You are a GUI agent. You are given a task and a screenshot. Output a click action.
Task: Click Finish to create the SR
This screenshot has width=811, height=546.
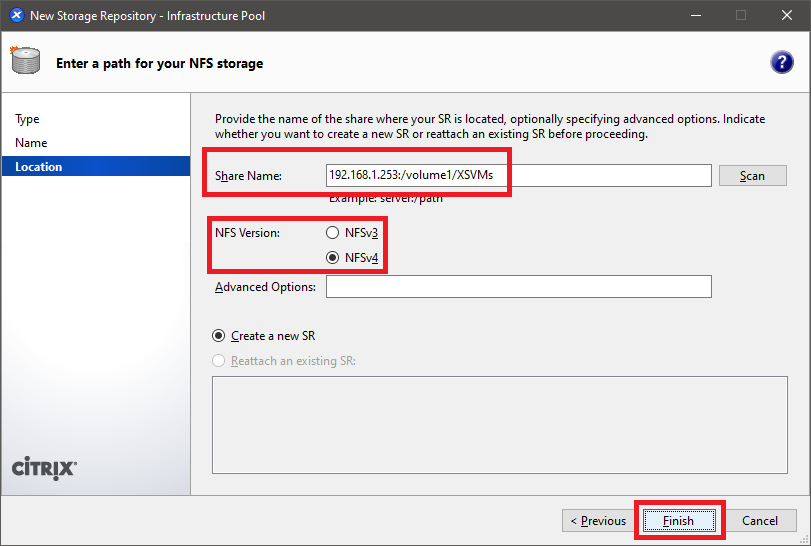click(678, 520)
